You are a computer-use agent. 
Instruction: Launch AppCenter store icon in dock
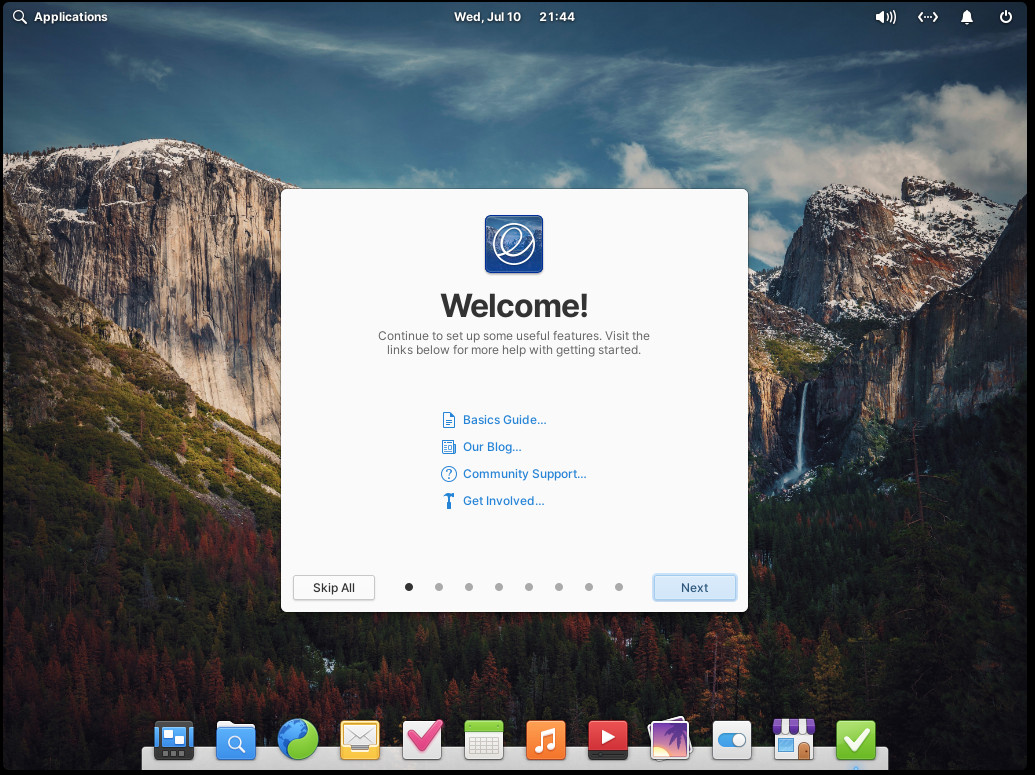point(793,739)
